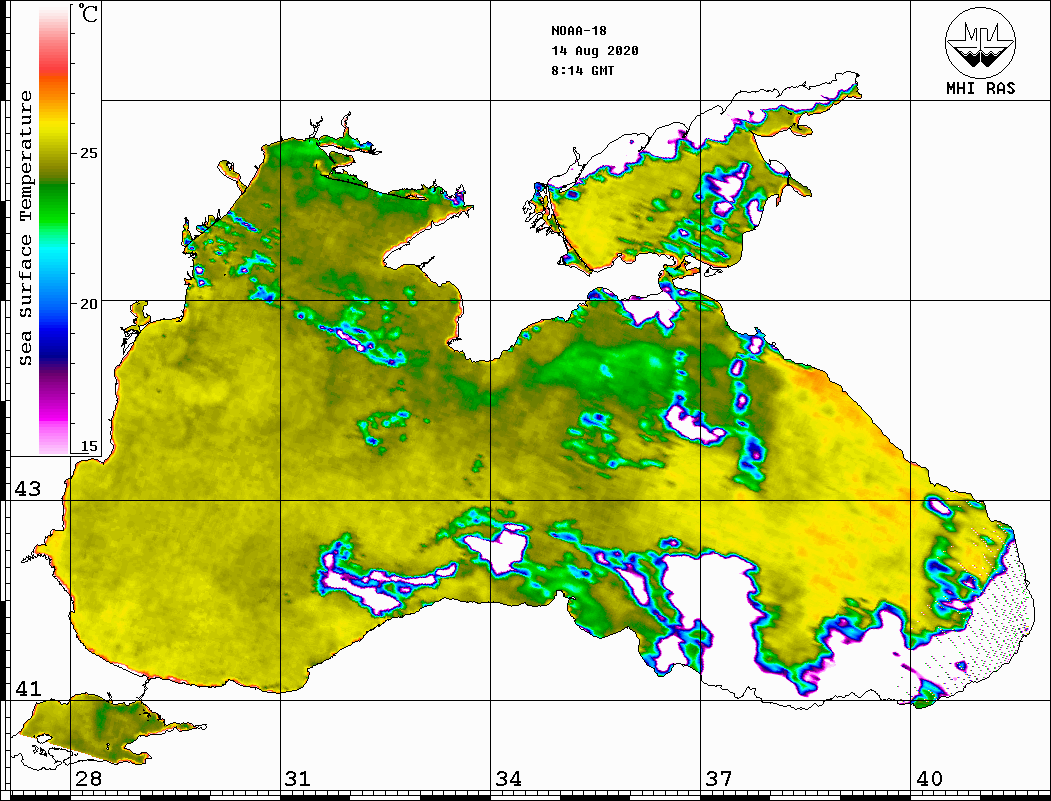Click the Sea of Marmara temperature area
The width and height of the screenshot is (1051, 801).
coord(101,727)
